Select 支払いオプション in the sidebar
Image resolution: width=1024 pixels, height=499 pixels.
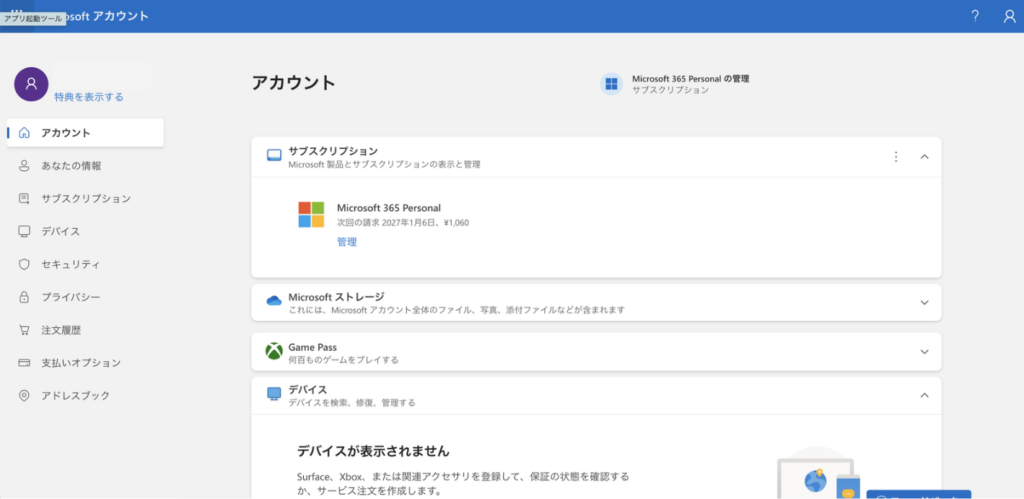click(80, 363)
